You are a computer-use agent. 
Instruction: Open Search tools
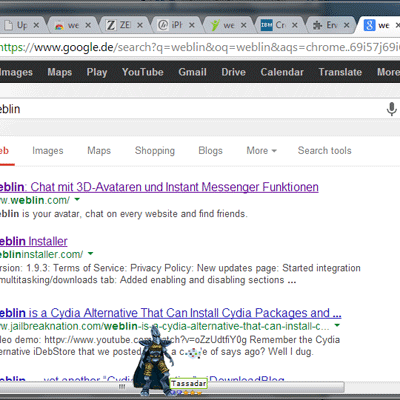[325, 151]
